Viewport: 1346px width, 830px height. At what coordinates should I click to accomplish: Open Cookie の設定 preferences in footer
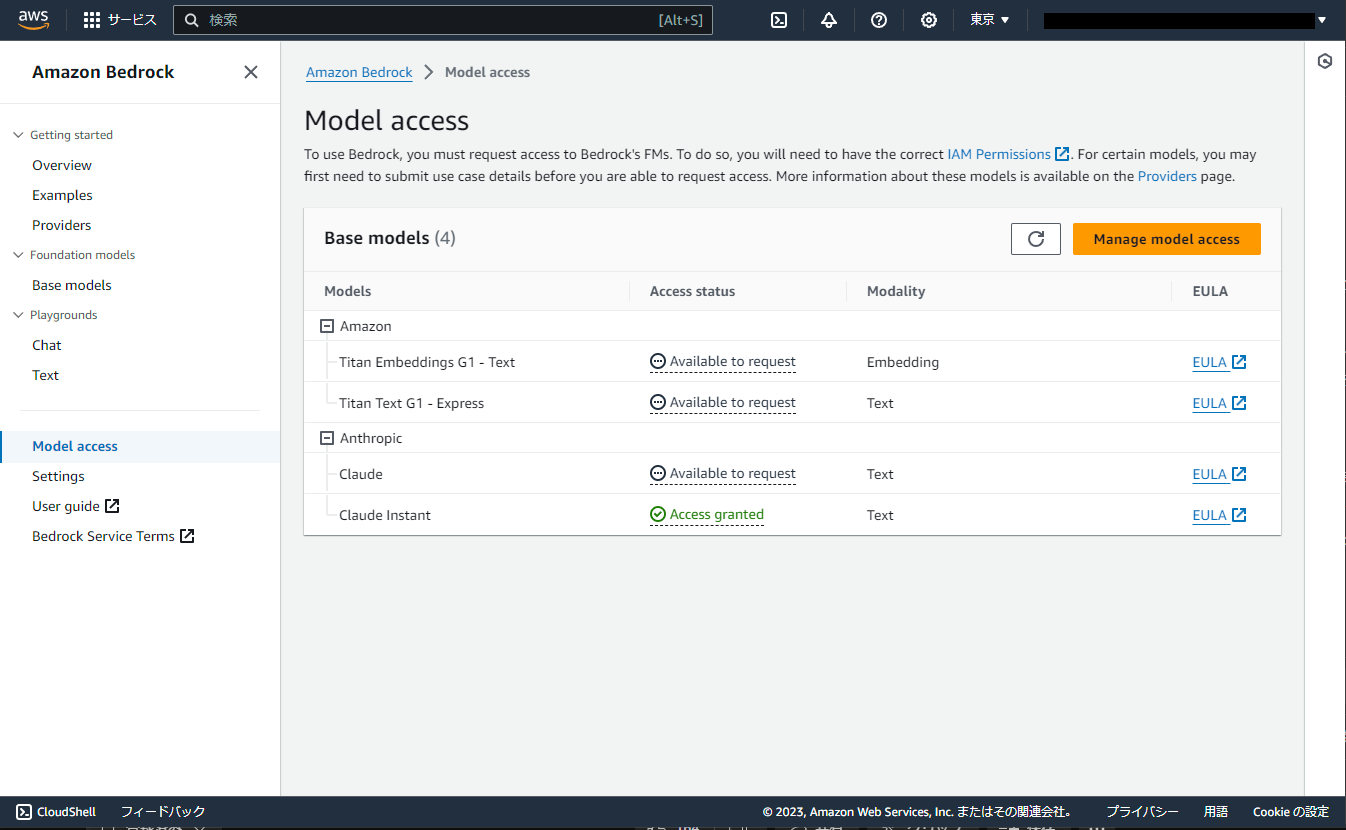(x=1291, y=812)
